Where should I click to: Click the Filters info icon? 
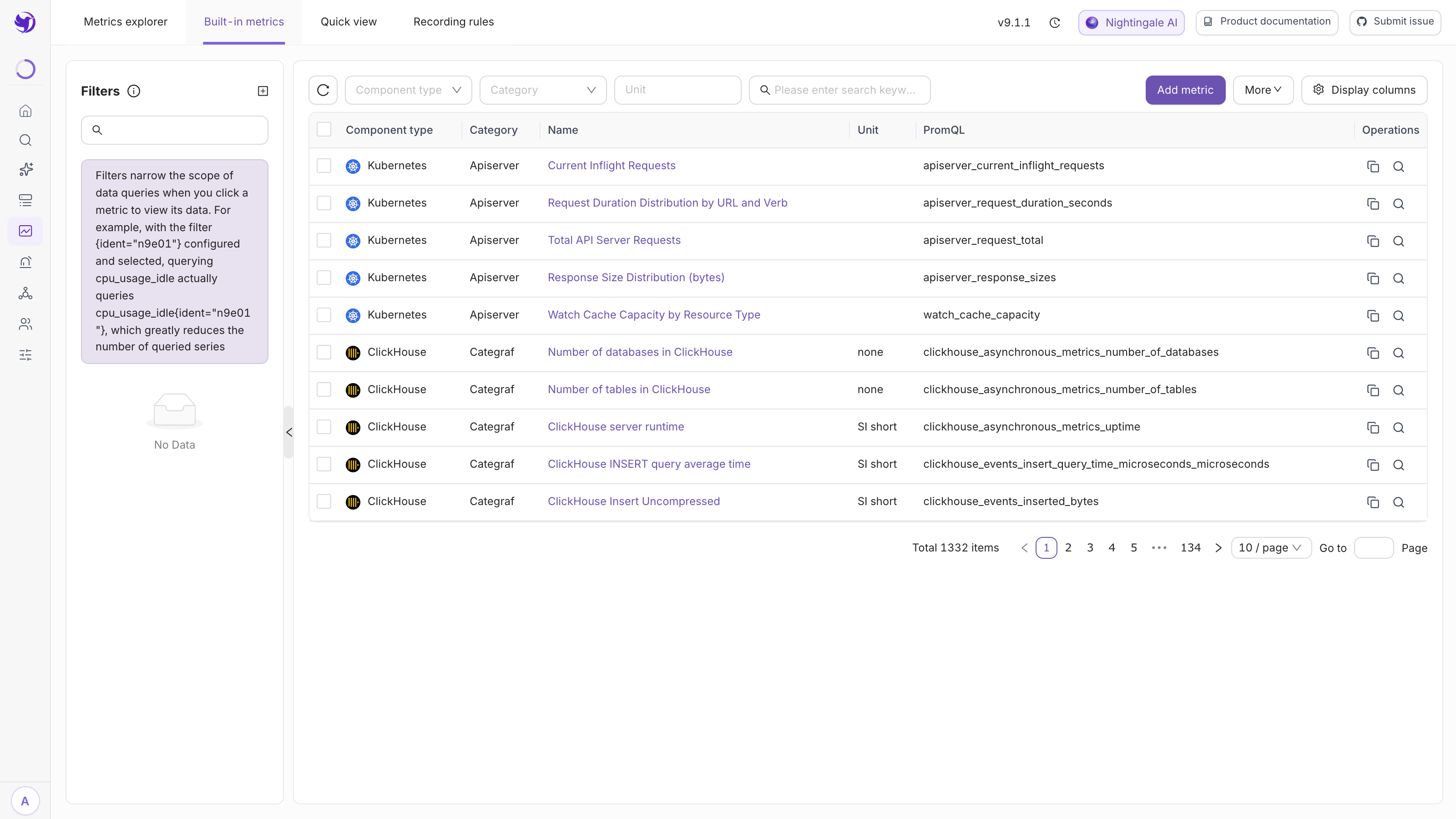pos(134,91)
